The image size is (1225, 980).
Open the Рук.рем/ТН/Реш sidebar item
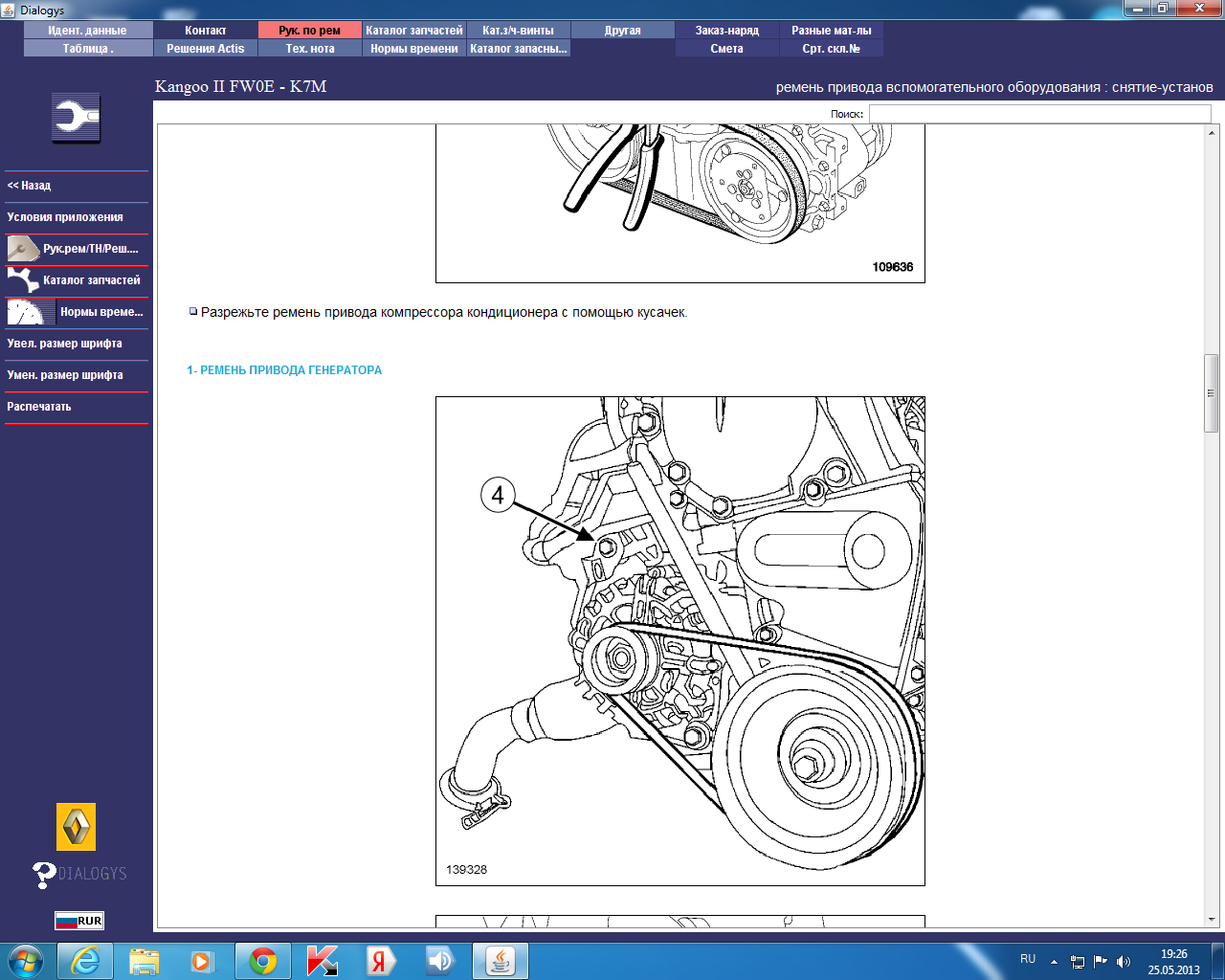click(77, 249)
